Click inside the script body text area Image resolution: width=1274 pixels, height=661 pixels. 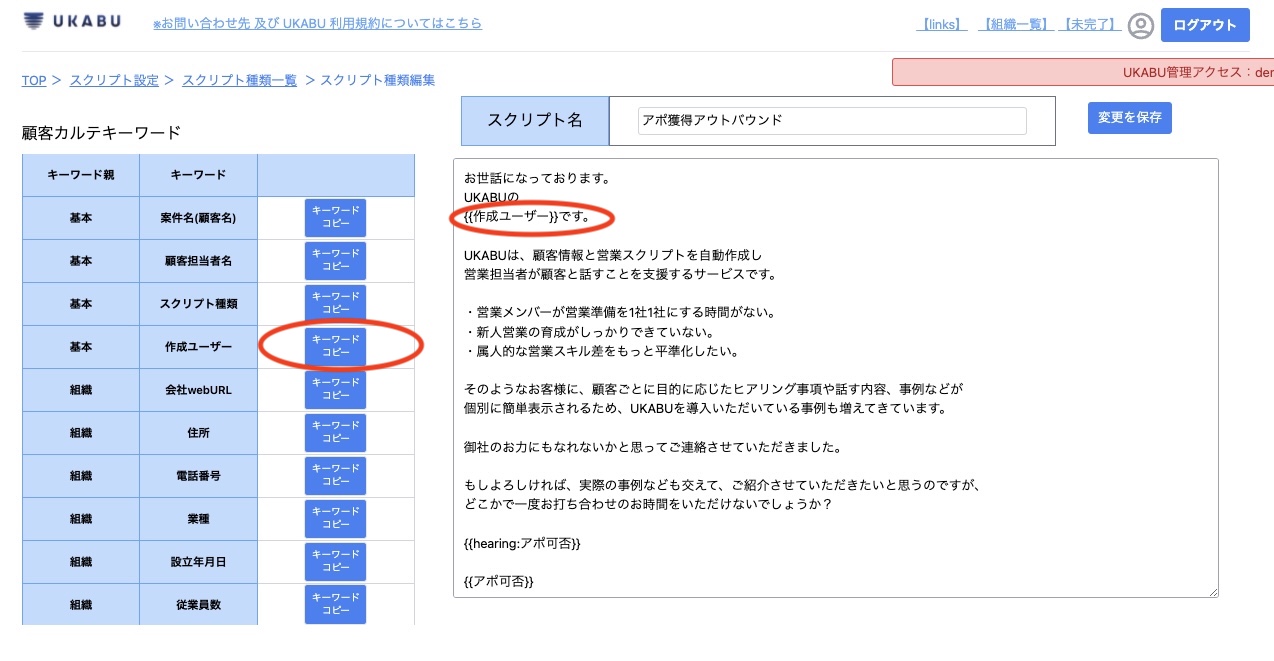click(x=836, y=380)
